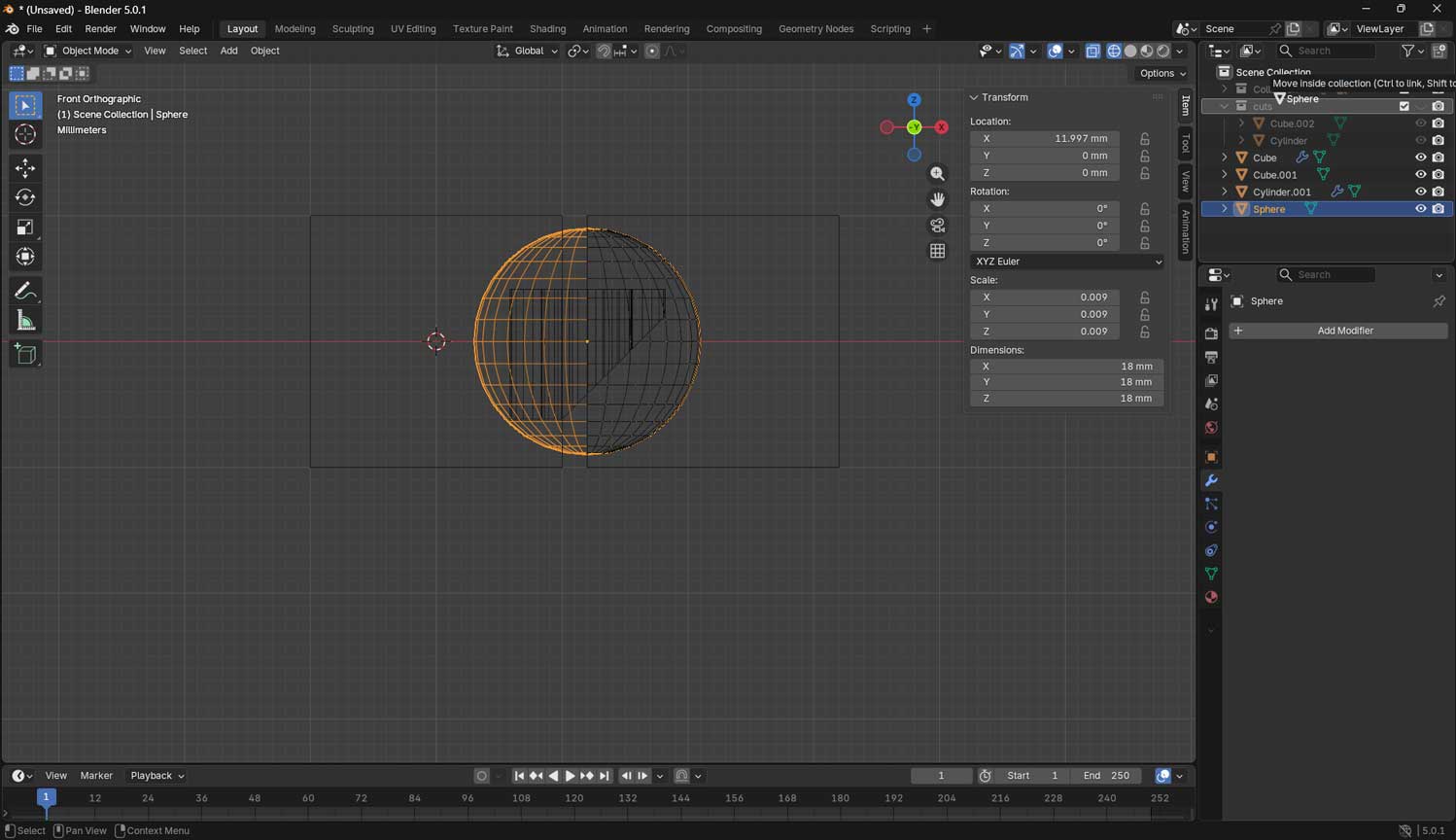
Task: Select the Add Cube tool
Action: [25, 354]
